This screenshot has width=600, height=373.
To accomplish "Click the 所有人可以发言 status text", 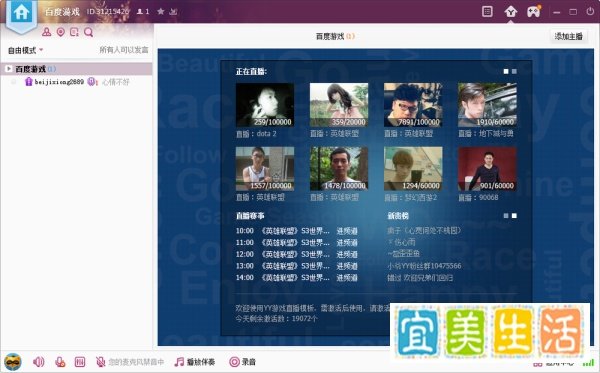I will (x=124, y=50).
